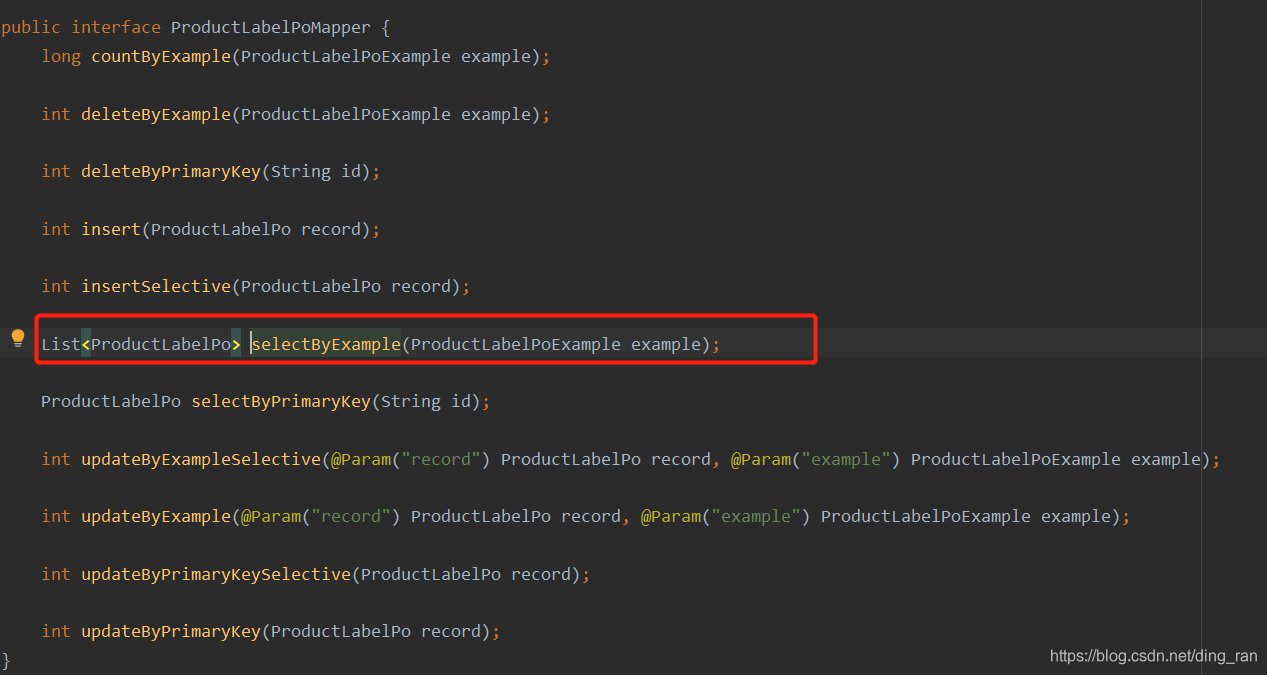The width and height of the screenshot is (1267, 675).
Task: Click the 'String id' parameter in deleteByPrimaryKey
Action: coord(316,171)
